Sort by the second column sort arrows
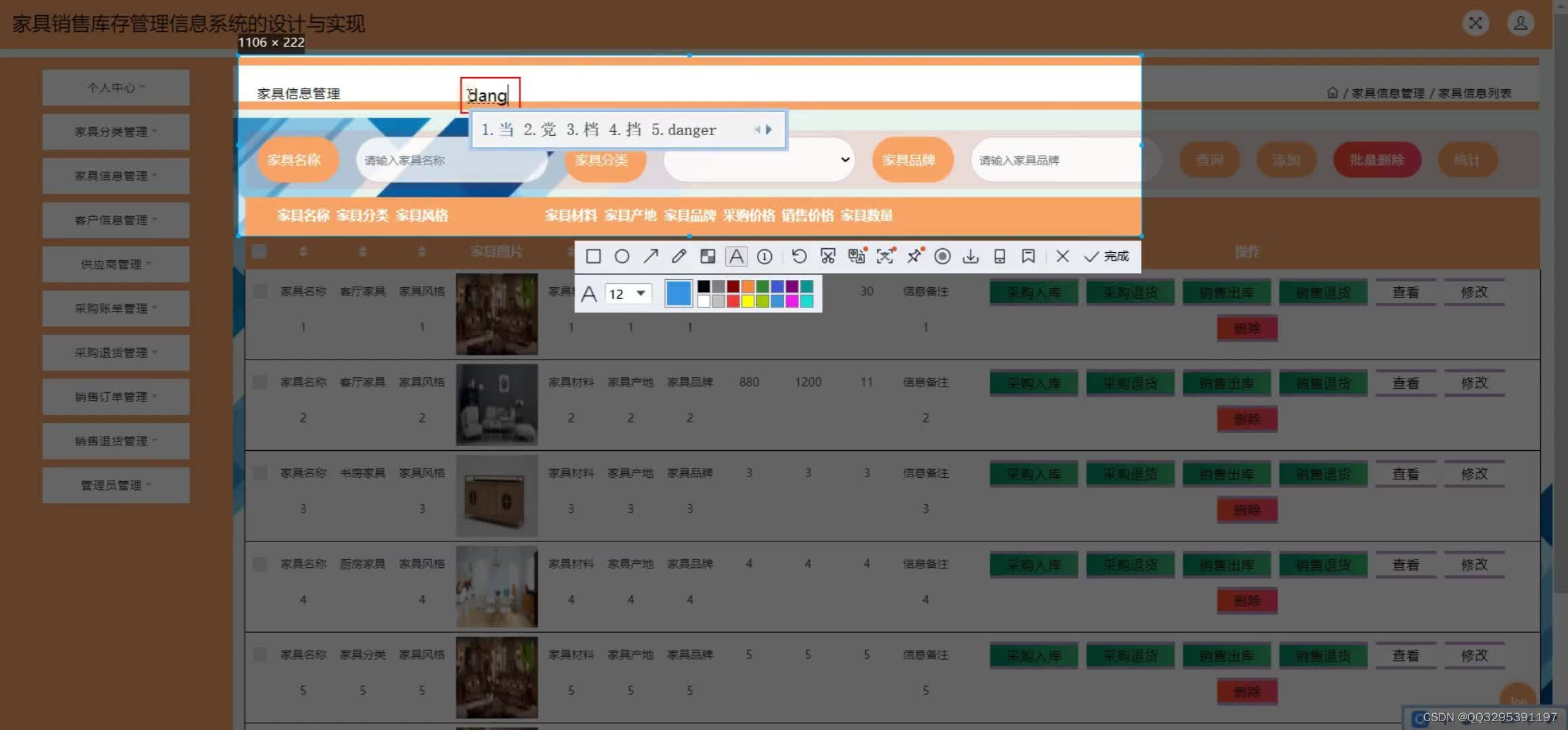The width and height of the screenshot is (1568, 730). tap(362, 251)
